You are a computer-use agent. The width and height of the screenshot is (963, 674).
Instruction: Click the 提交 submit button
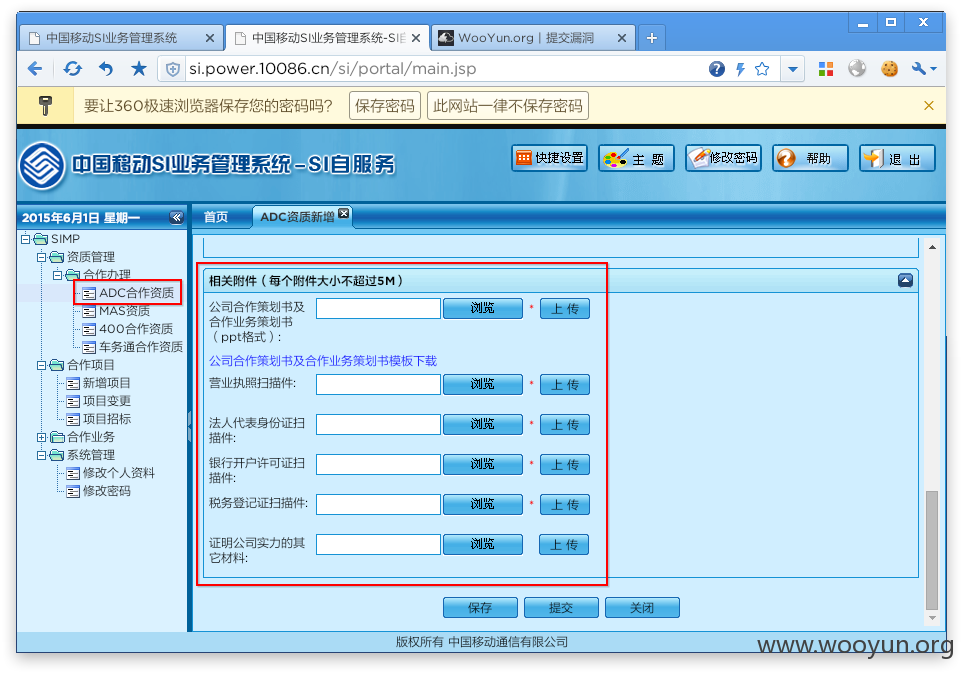click(561, 608)
